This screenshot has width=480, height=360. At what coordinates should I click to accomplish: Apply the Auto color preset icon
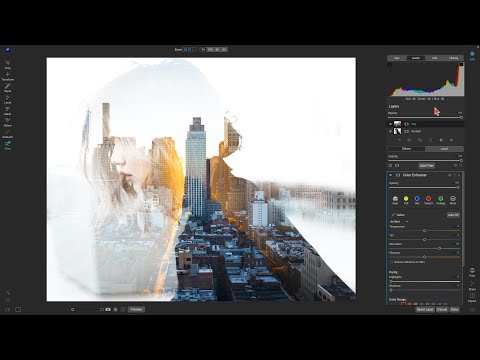tap(395, 199)
